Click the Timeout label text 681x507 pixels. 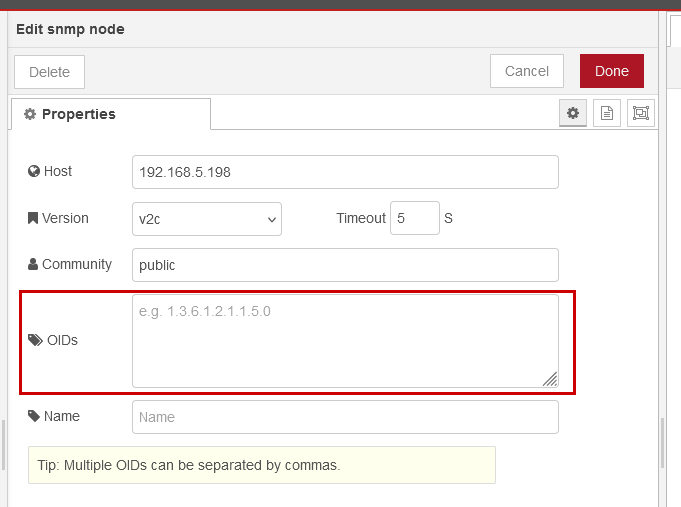click(361, 218)
